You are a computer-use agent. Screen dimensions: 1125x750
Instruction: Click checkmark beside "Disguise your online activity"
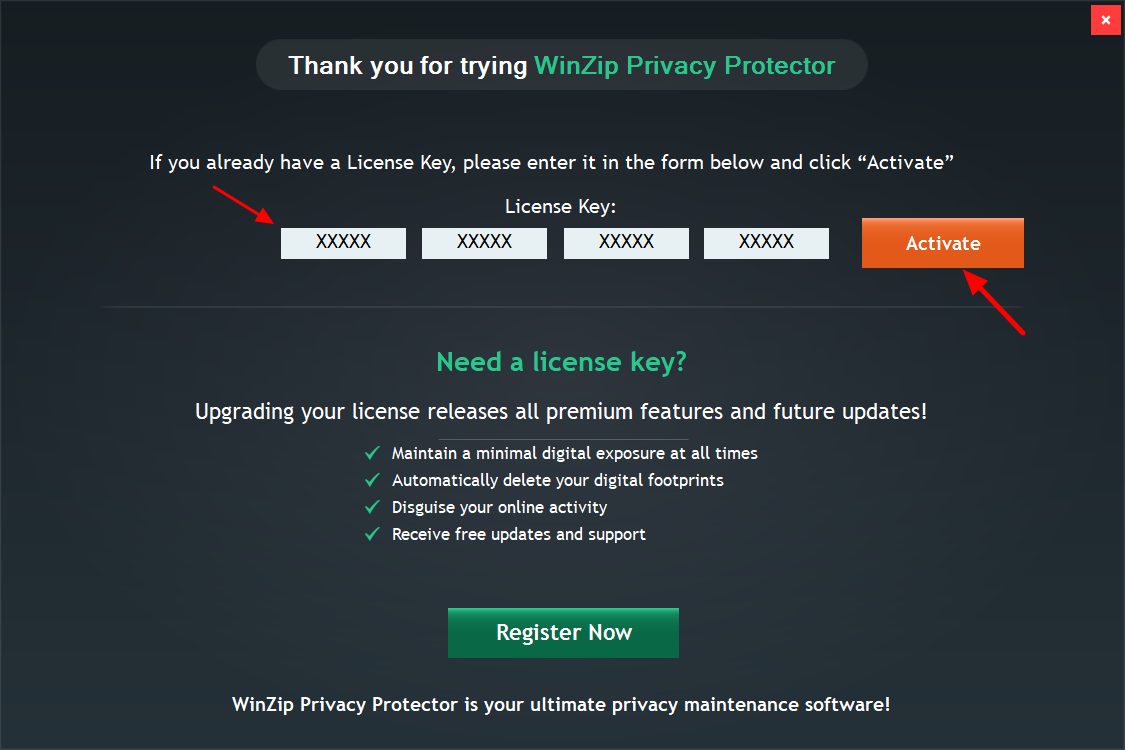tap(372, 507)
